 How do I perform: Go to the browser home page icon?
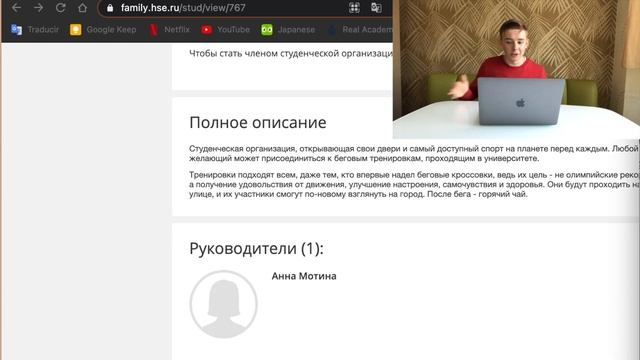pos(82,8)
